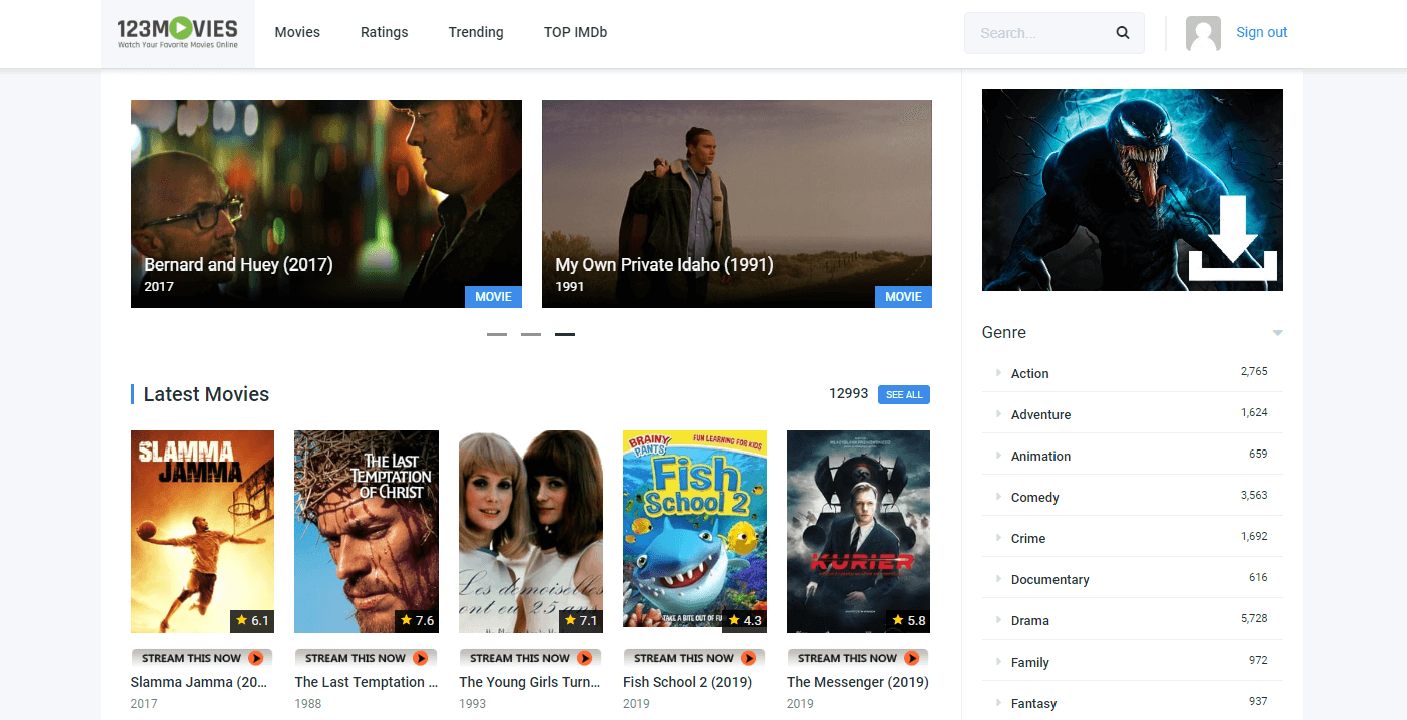Click the download arrow on Venom banner
The width and height of the screenshot is (1407, 720).
tap(1233, 238)
